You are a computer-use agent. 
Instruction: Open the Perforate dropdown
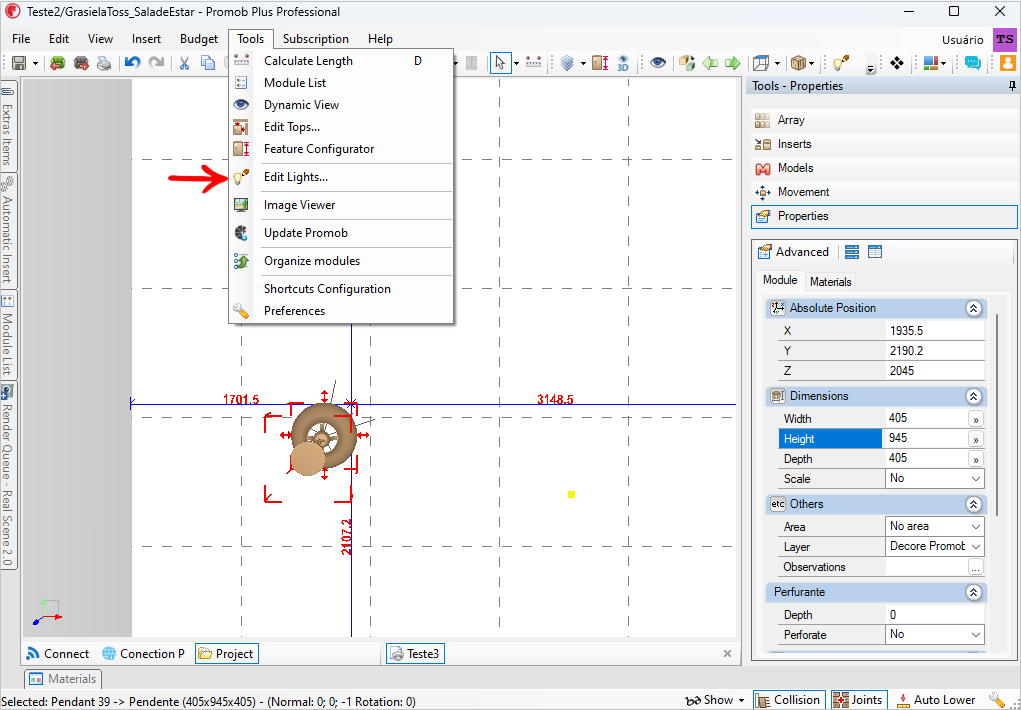934,634
